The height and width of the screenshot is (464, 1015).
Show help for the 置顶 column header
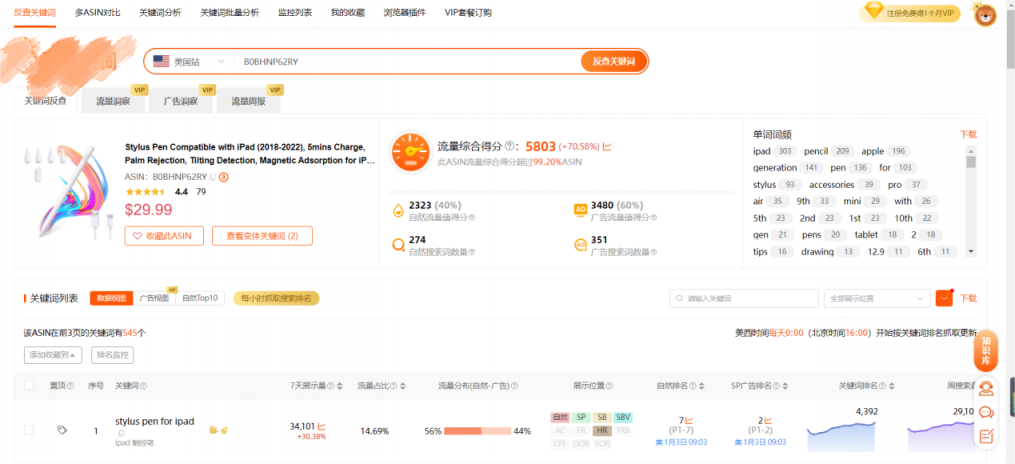click(71, 386)
